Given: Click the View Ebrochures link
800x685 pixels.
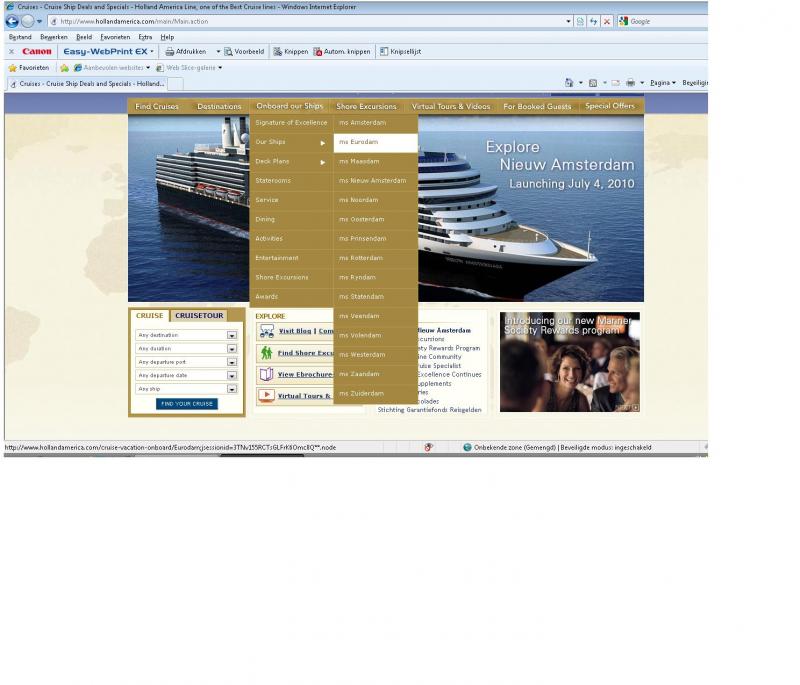Looking at the screenshot, I should (x=305, y=374).
